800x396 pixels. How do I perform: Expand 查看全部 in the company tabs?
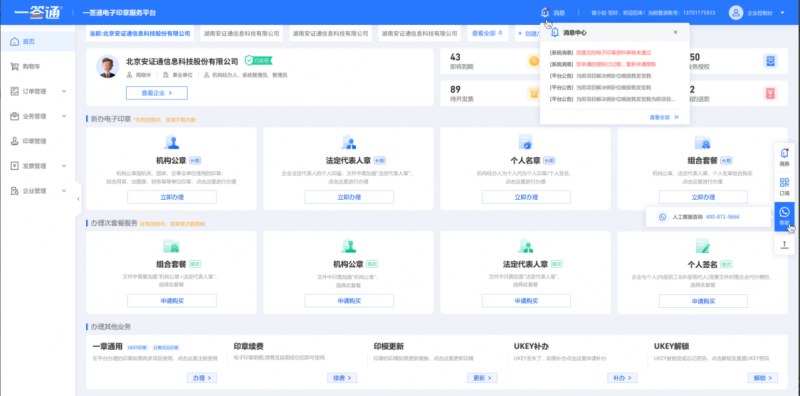pyautogui.click(x=487, y=33)
